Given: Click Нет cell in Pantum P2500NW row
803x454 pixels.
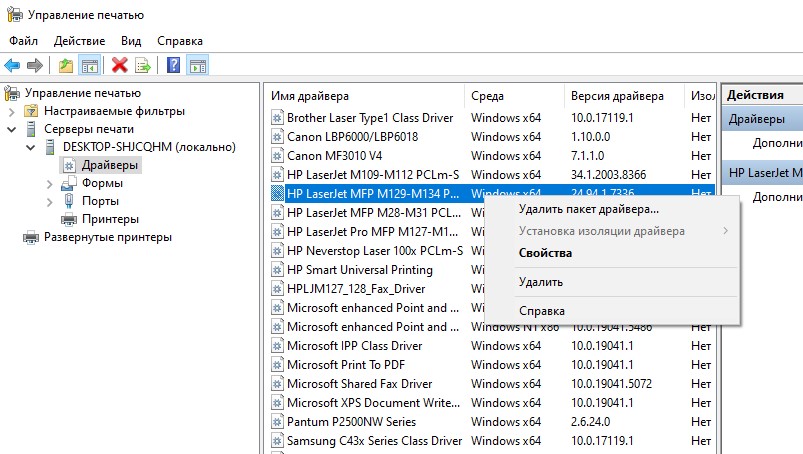Looking at the screenshot, I should pos(701,422).
